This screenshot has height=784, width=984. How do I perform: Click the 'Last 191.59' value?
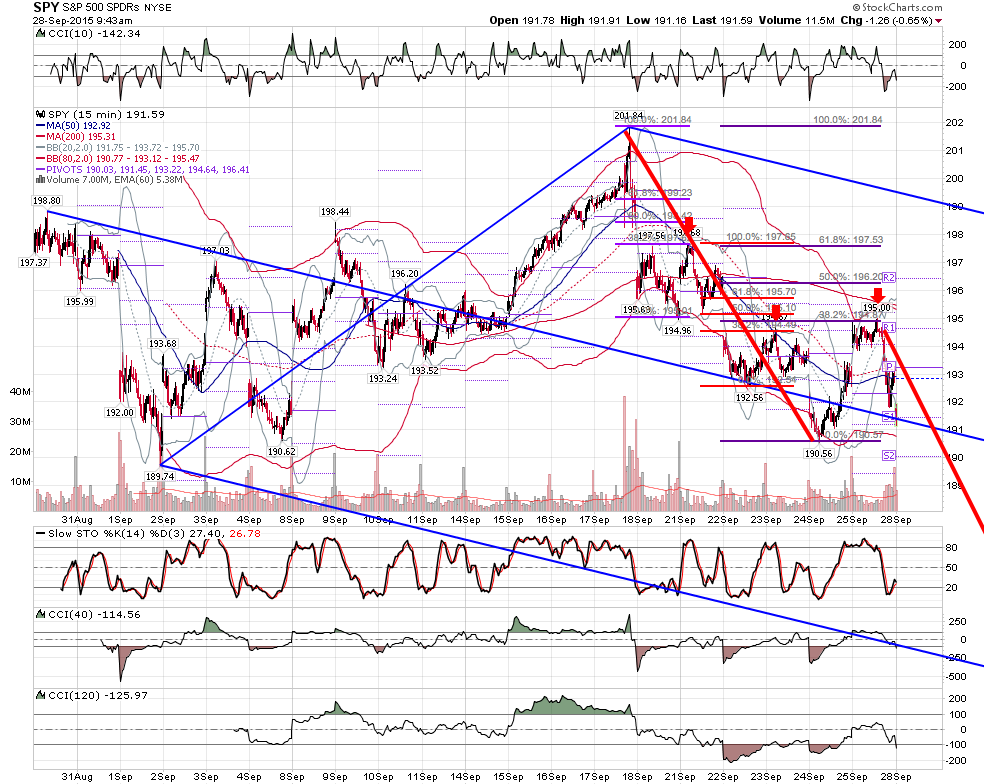[x=722, y=20]
